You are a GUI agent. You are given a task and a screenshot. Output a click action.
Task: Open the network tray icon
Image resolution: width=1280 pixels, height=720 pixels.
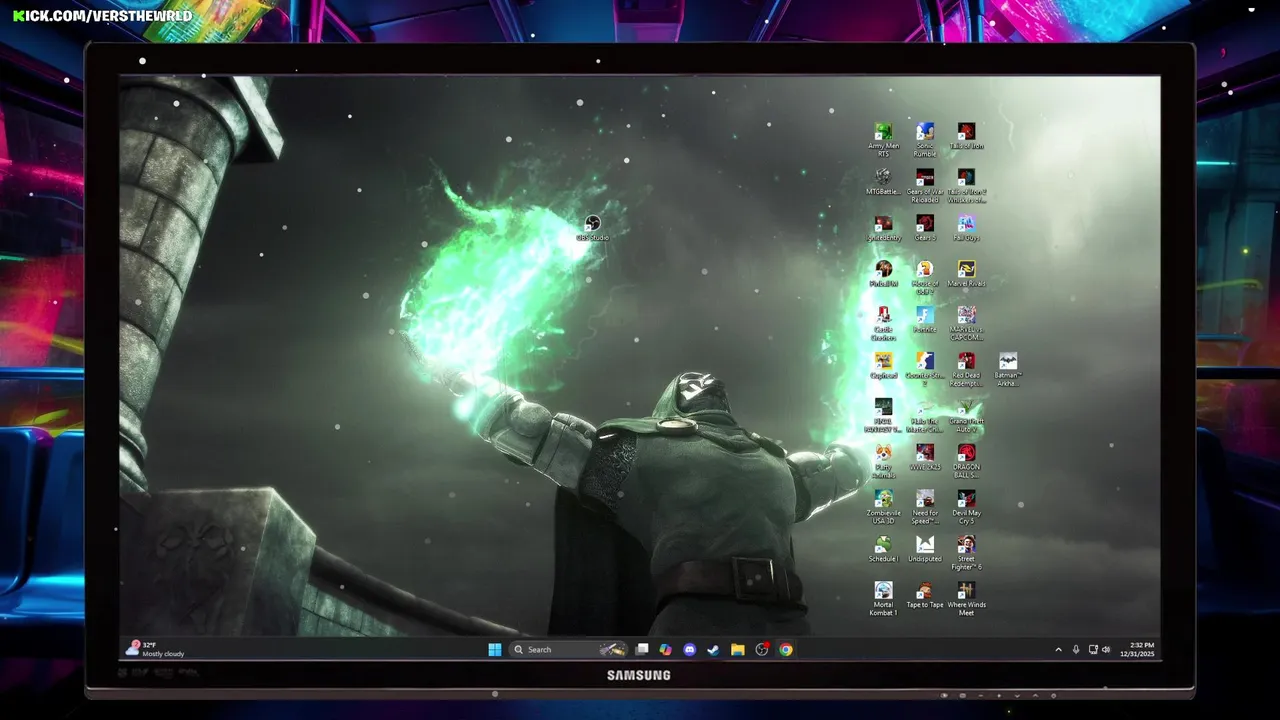[1093, 650]
